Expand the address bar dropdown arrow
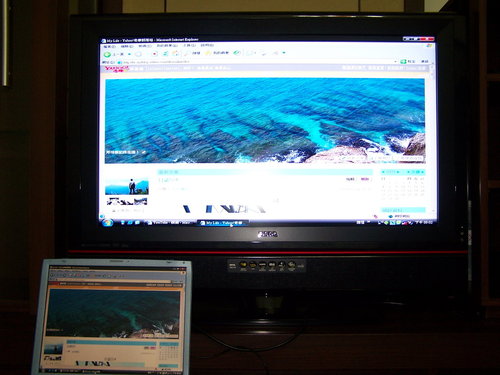Image resolution: width=500 pixels, height=375 pixels. point(396,62)
